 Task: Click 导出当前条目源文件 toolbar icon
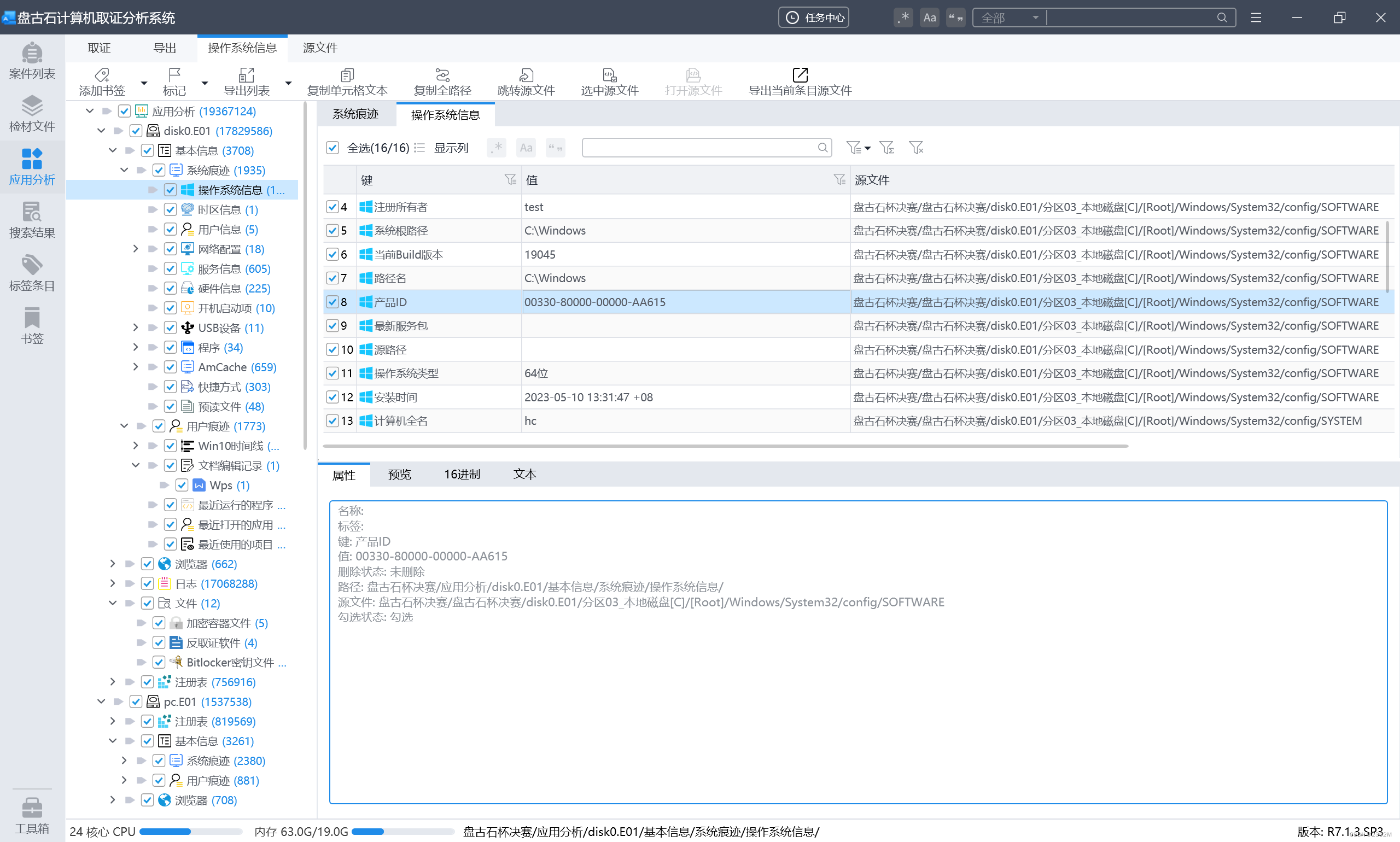(800, 82)
